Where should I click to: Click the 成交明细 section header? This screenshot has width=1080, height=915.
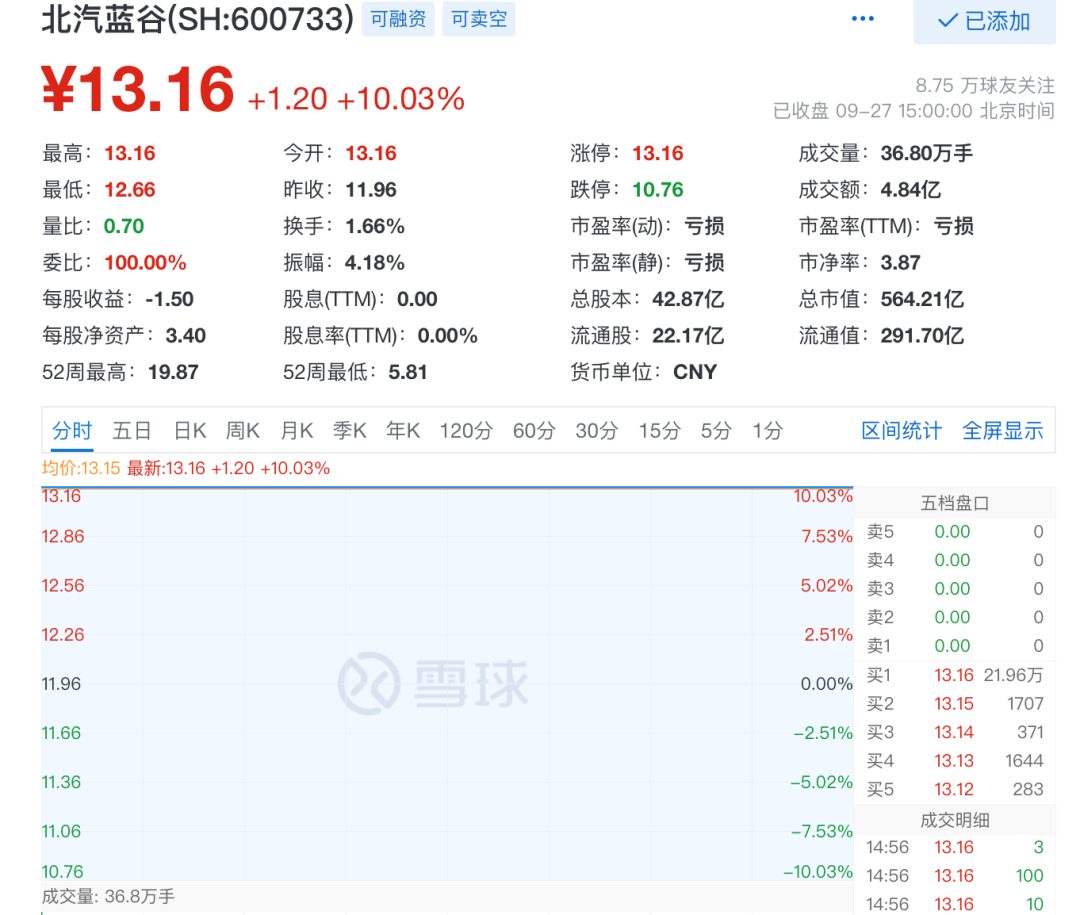pyautogui.click(x=955, y=820)
